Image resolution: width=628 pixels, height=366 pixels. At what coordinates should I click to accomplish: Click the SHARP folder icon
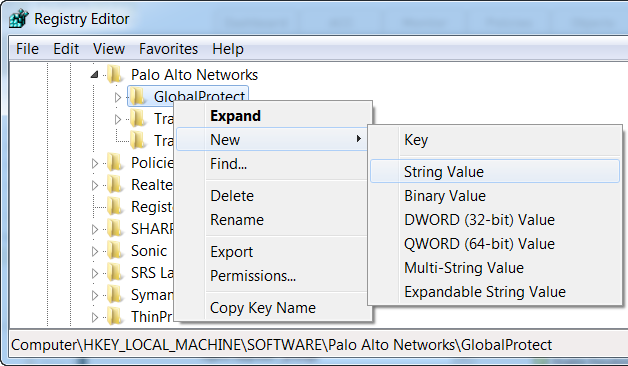coord(115,229)
